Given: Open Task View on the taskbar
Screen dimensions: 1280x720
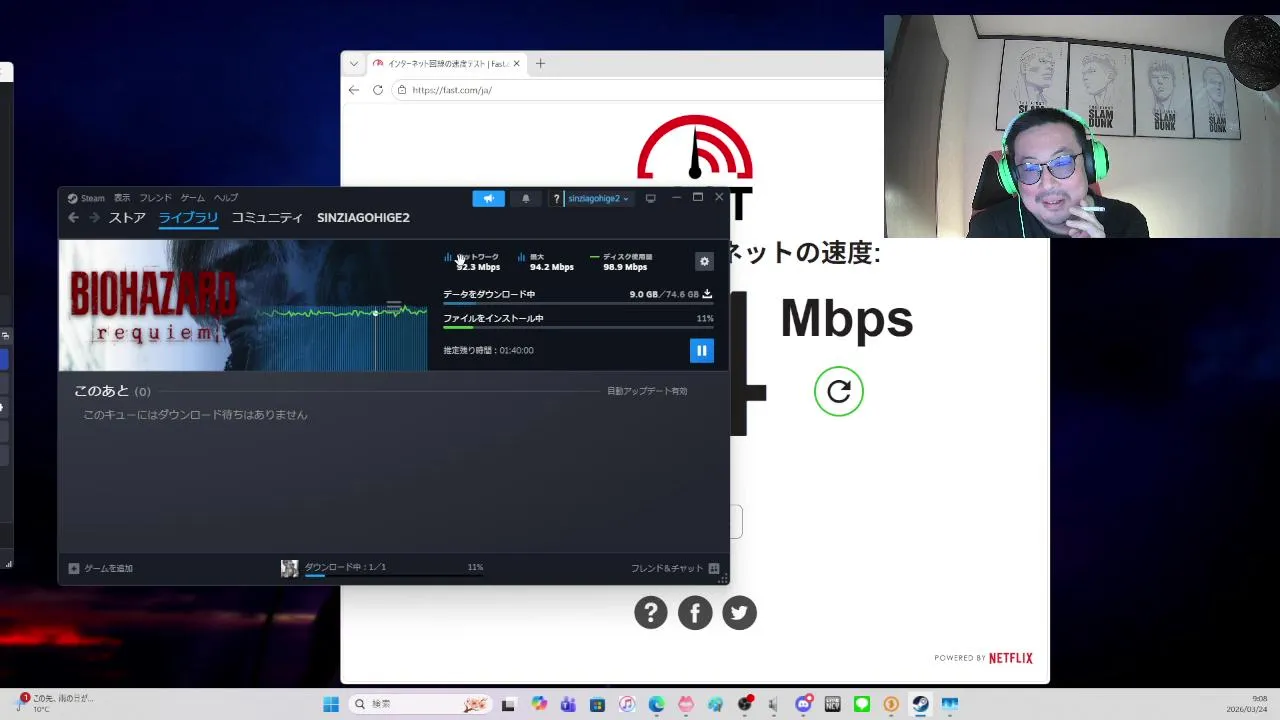Looking at the screenshot, I should [x=508, y=704].
